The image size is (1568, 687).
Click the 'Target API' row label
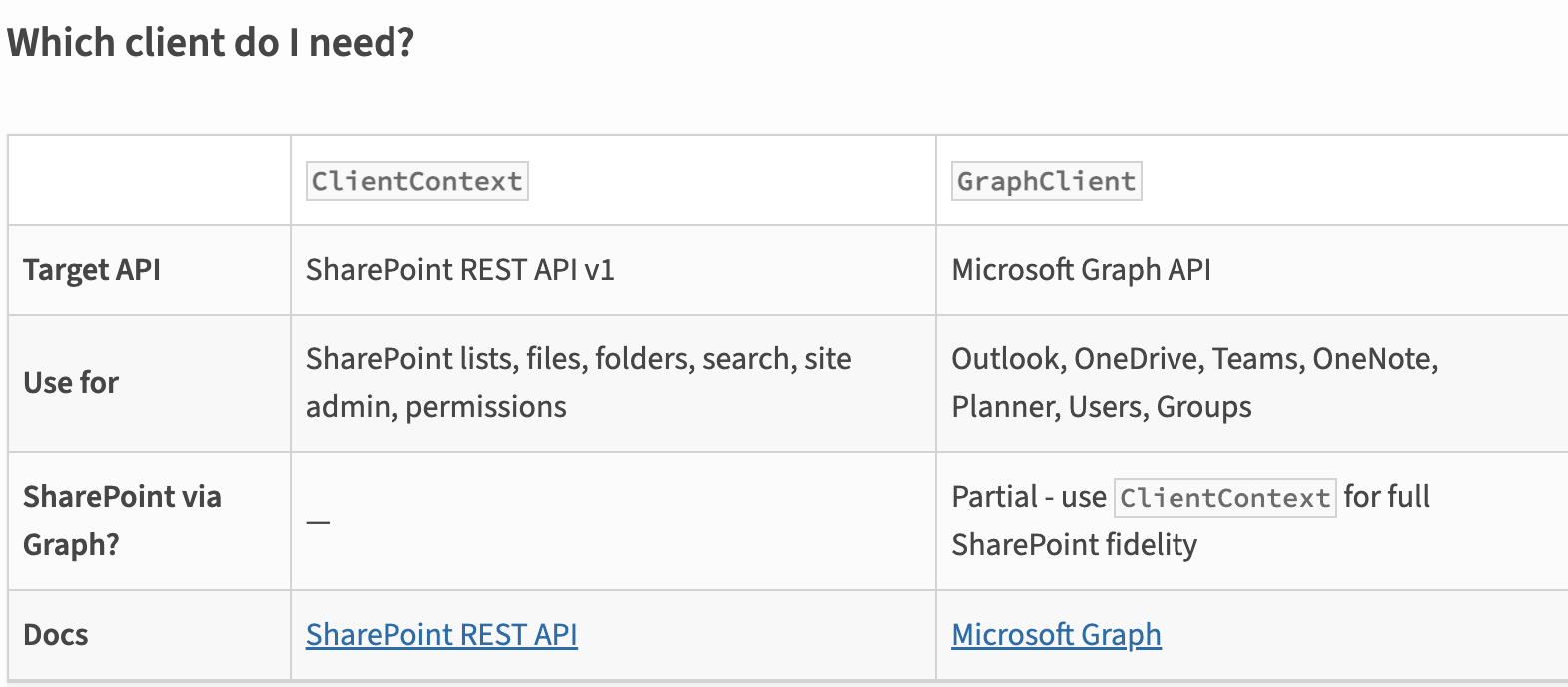coord(92,270)
